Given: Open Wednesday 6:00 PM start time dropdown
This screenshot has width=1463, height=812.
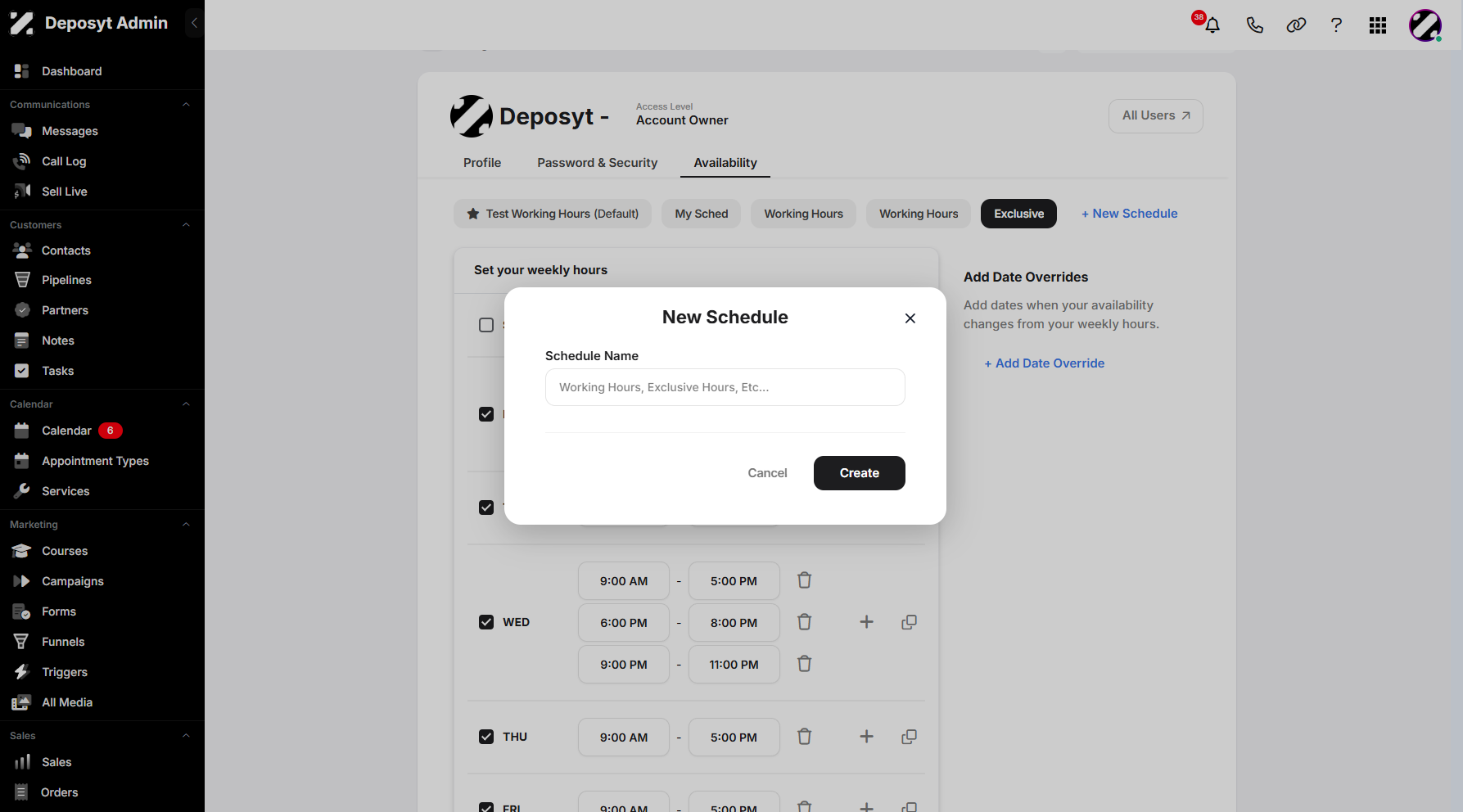Looking at the screenshot, I should point(624,623).
